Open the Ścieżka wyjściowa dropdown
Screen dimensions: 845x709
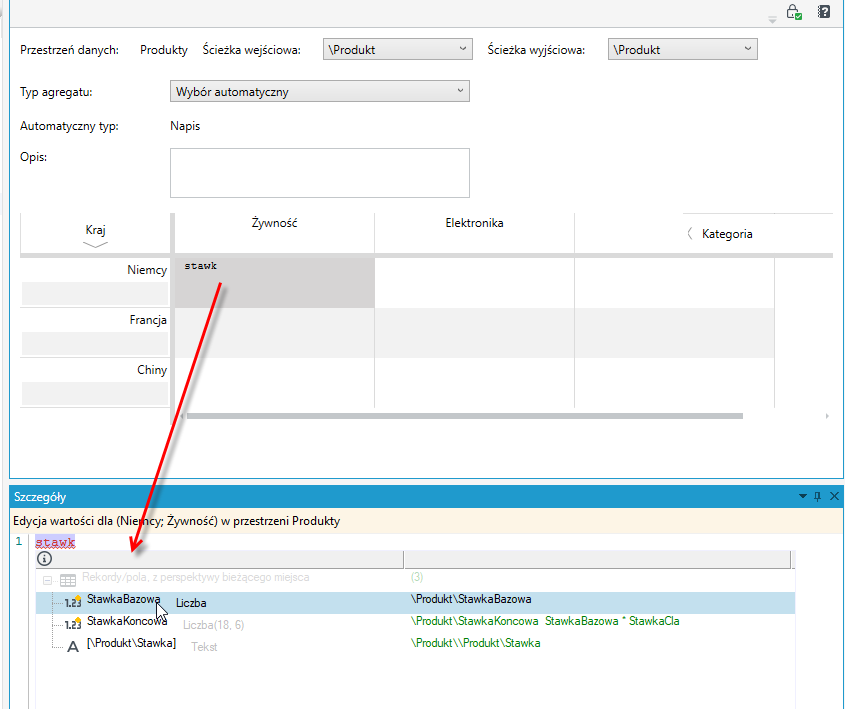pos(682,49)
